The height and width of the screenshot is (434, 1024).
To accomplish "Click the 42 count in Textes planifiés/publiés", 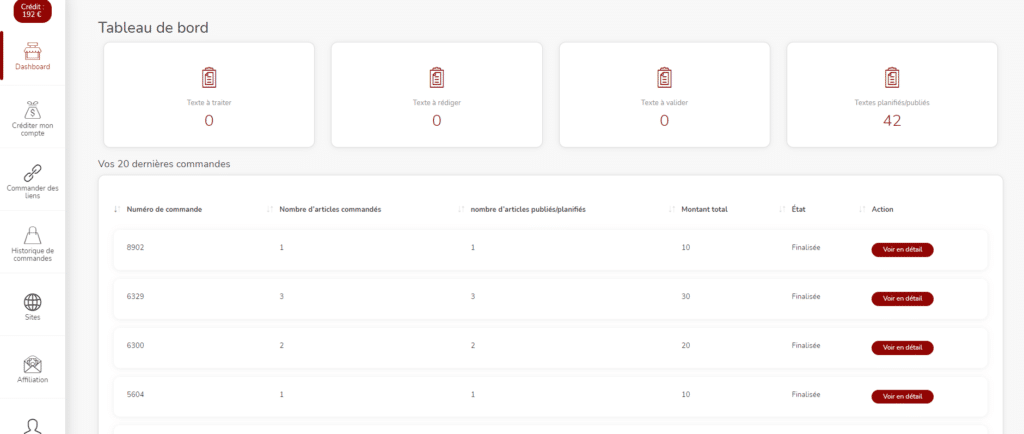I will click(891, 121).
